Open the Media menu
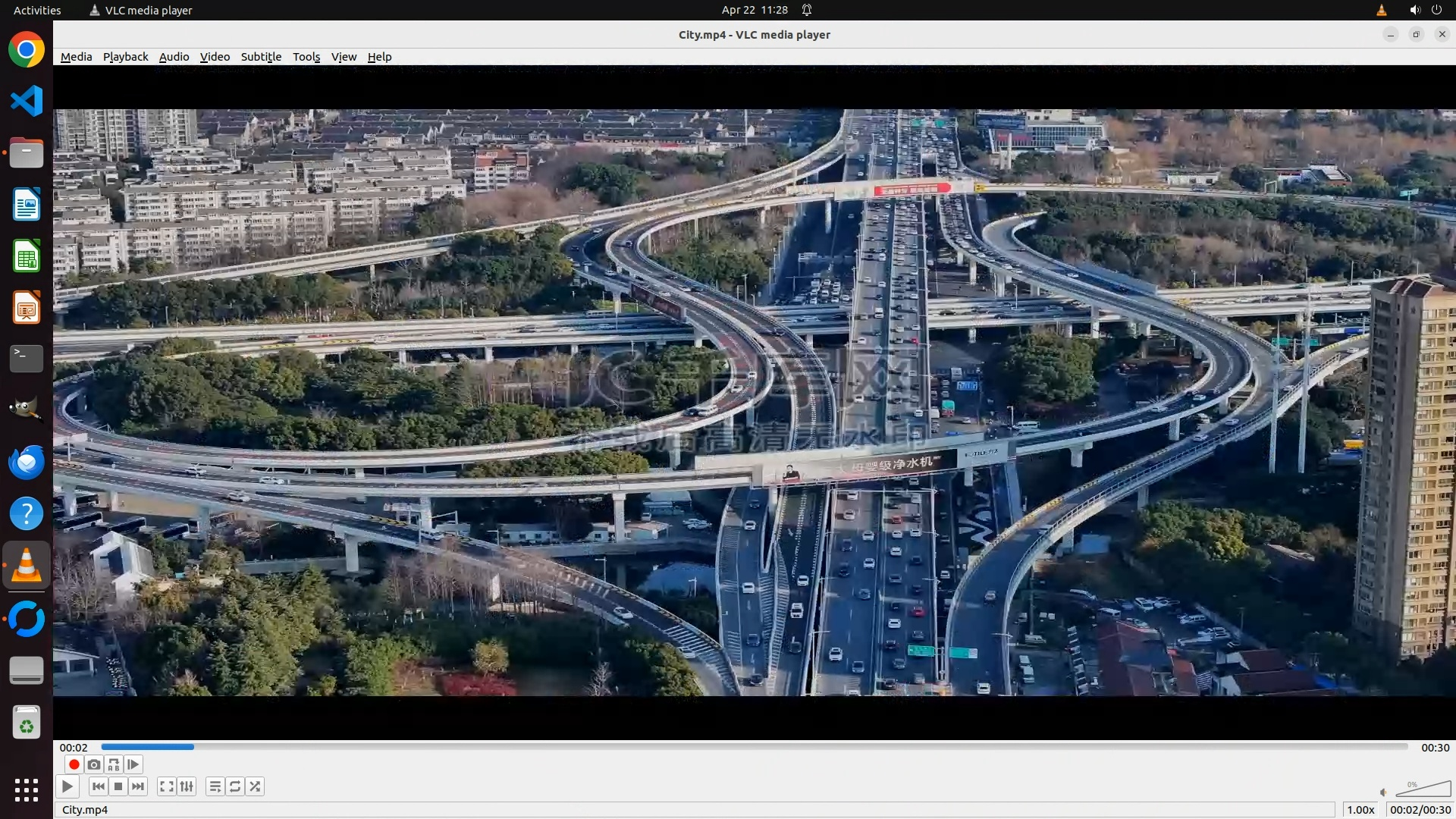Image resolution: width=1456 pixels, height=819 pixels. tap(76, 57)
